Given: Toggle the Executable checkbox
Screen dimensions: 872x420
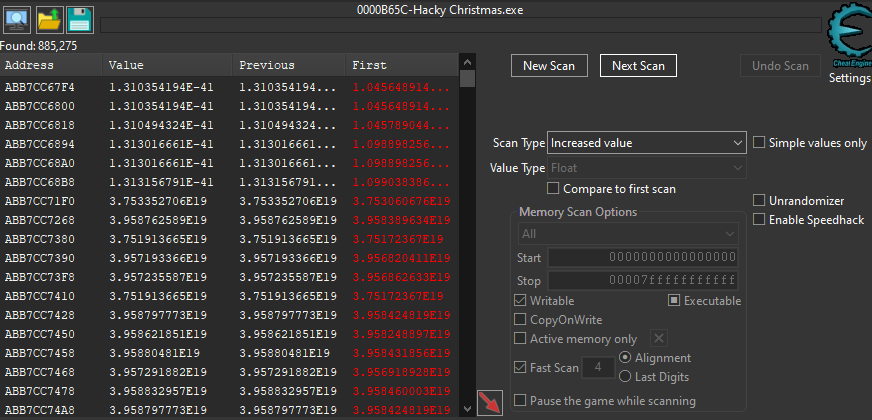Looking at the screenshot, I should click(705, 301).
